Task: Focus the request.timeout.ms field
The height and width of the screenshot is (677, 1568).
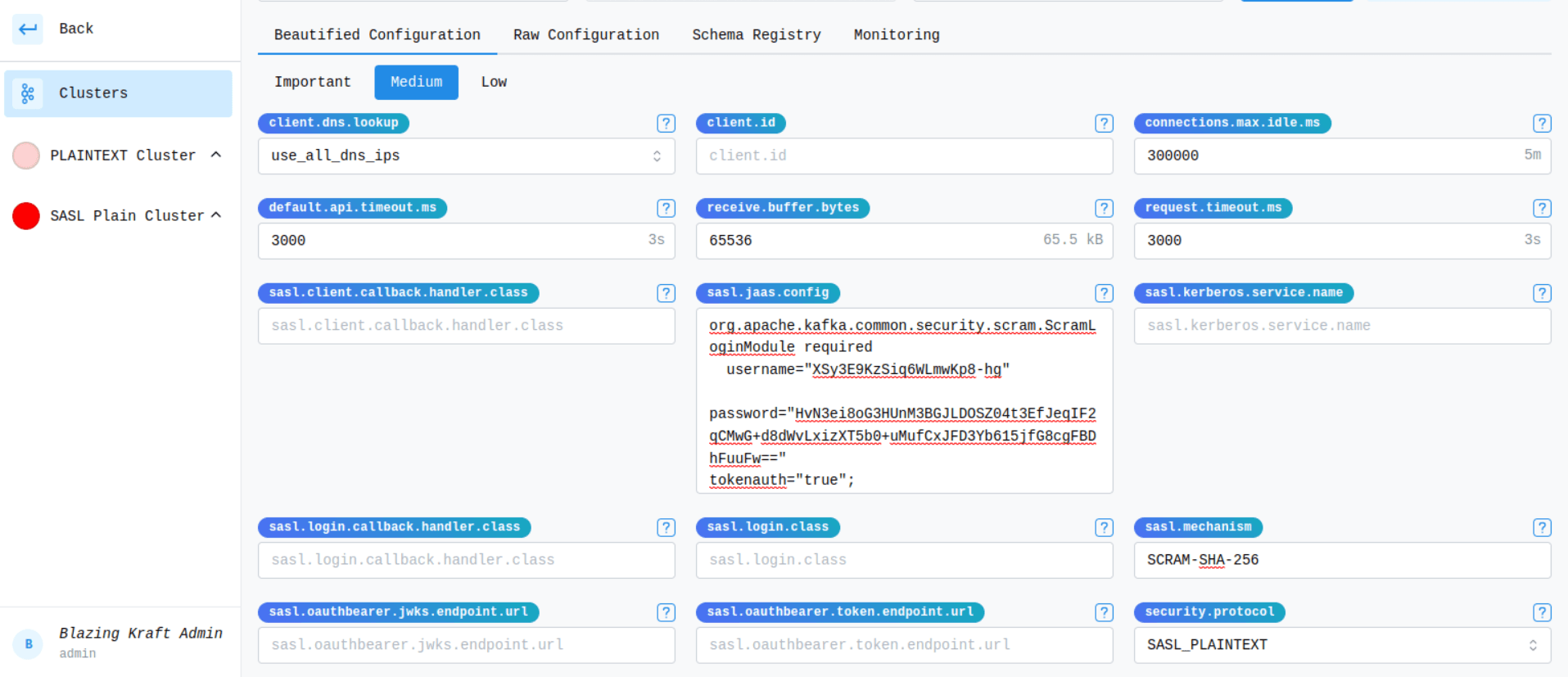Action: click(x=1343, y=241)
